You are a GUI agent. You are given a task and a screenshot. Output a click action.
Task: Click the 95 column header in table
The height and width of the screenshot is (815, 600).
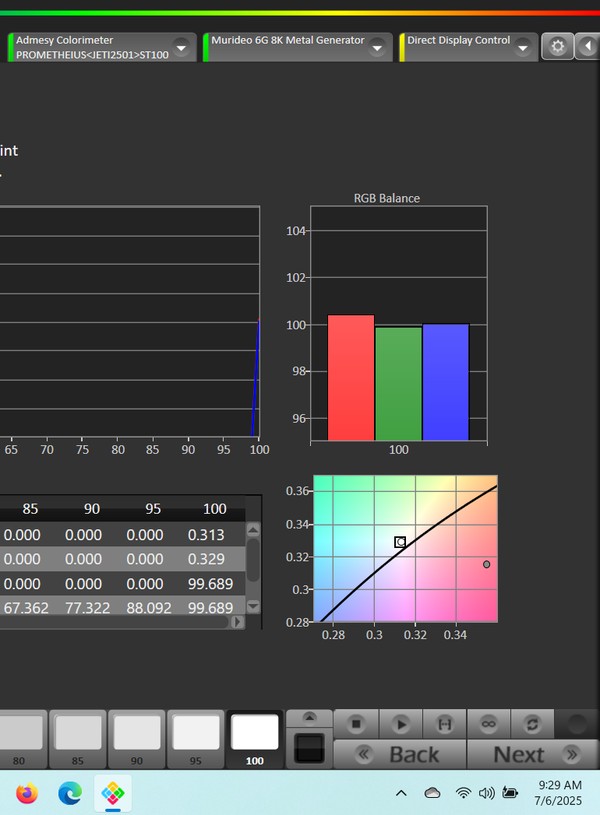click(153, 509)
